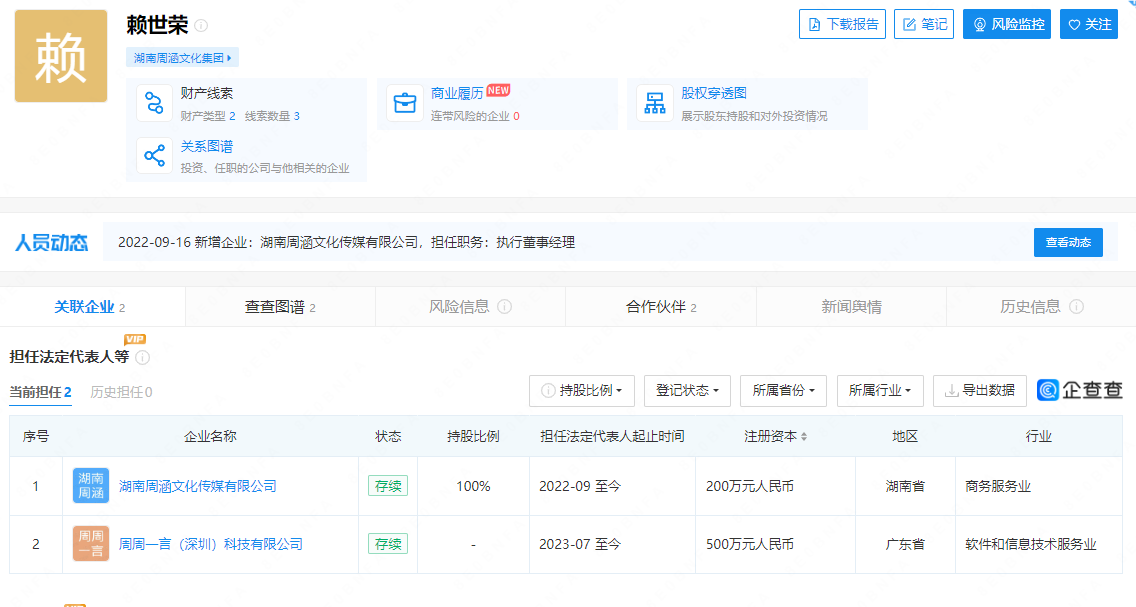Follow this person with 关注
Viewport: 1136px width, 607px height.
(1089, 24)
